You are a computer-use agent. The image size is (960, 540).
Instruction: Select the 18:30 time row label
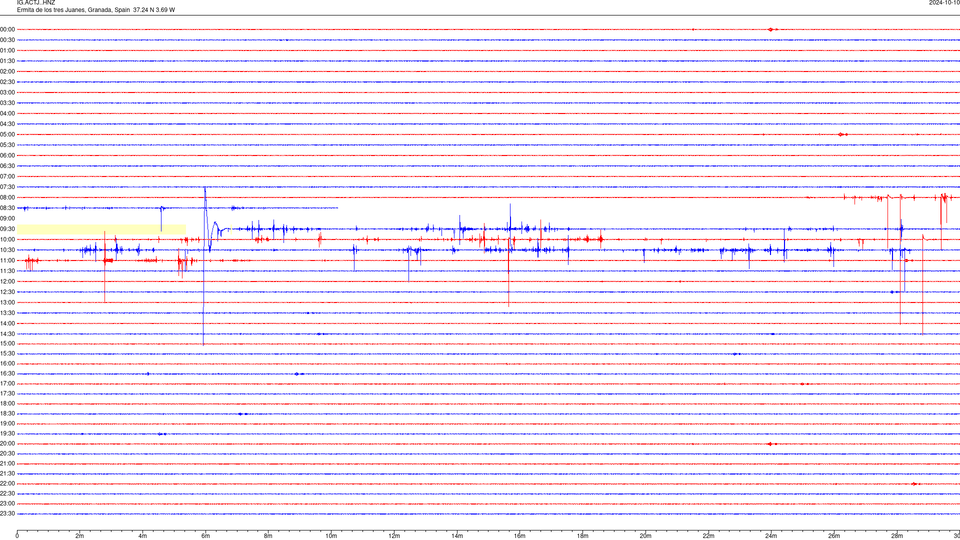click(x=7, y=414)
